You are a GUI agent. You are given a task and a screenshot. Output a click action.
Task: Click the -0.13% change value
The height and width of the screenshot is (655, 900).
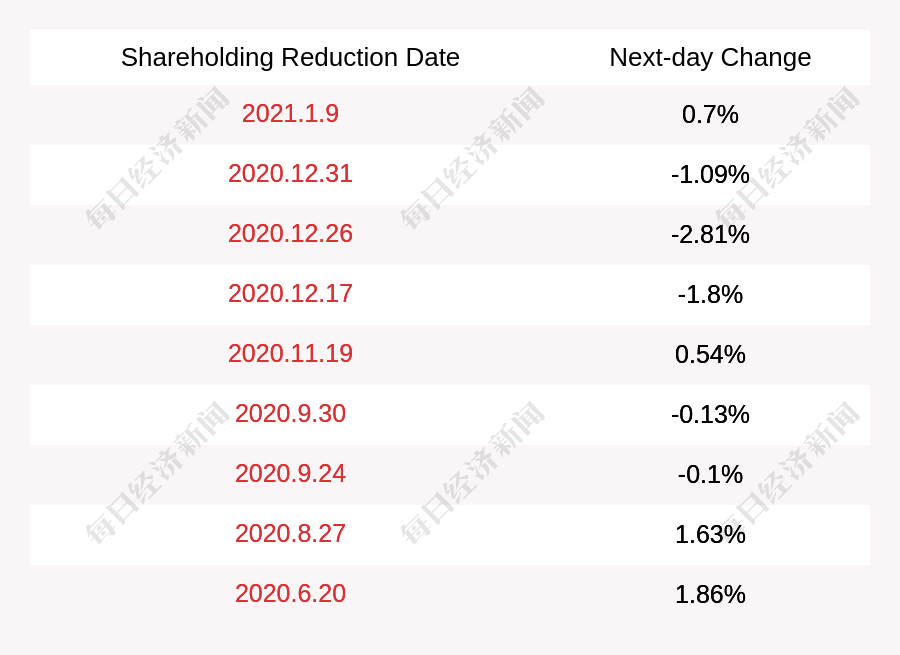[x=710, y=415]
